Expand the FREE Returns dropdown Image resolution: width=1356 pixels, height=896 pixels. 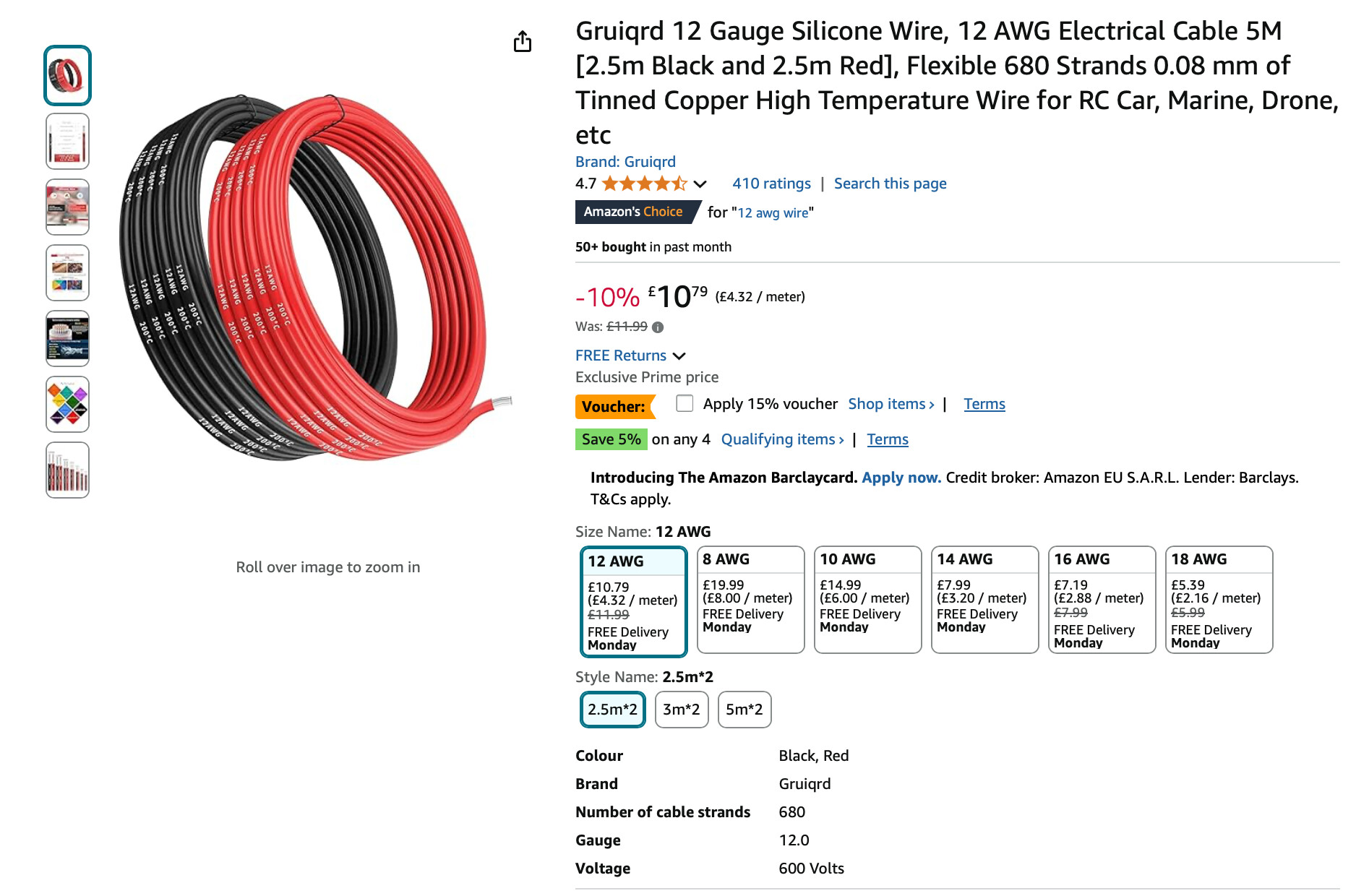click(679, 356)
